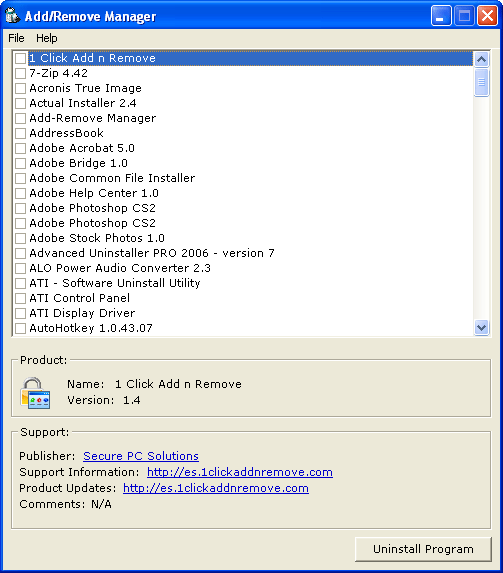The image size is (503, 573).
Task: Select the "Adobe Stock Photos 1.0" row text
Action: (97, 238)
